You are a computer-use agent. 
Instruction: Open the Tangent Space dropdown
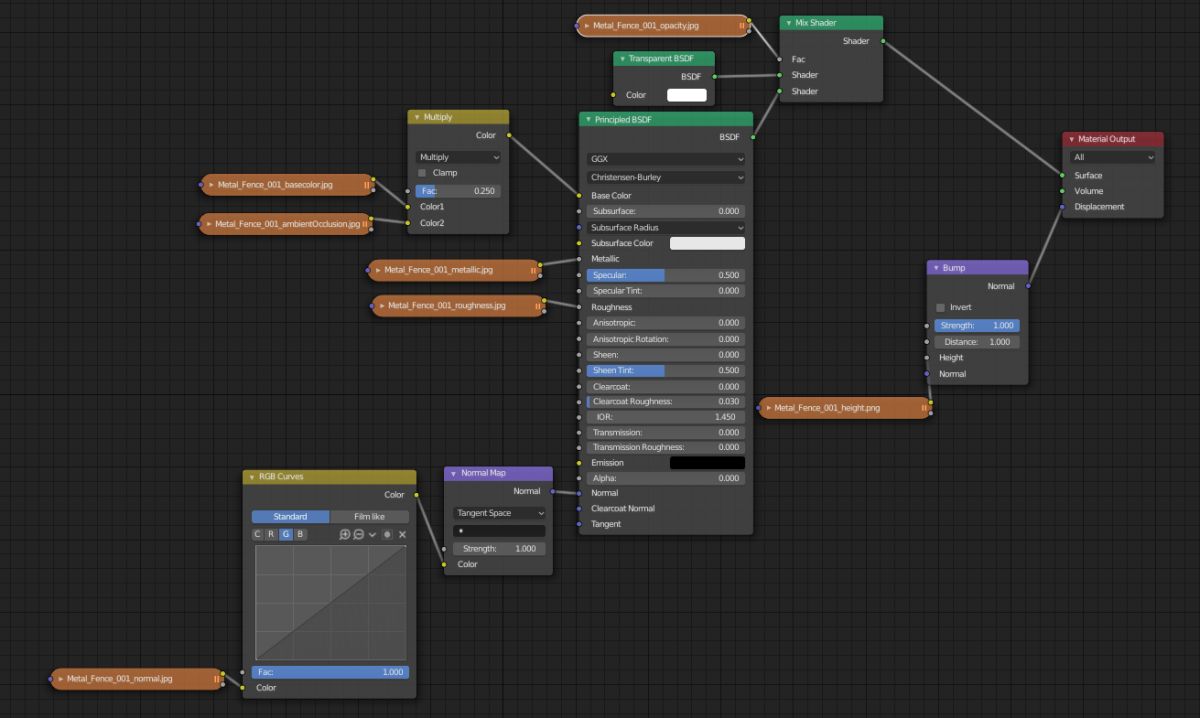point(499,513)
